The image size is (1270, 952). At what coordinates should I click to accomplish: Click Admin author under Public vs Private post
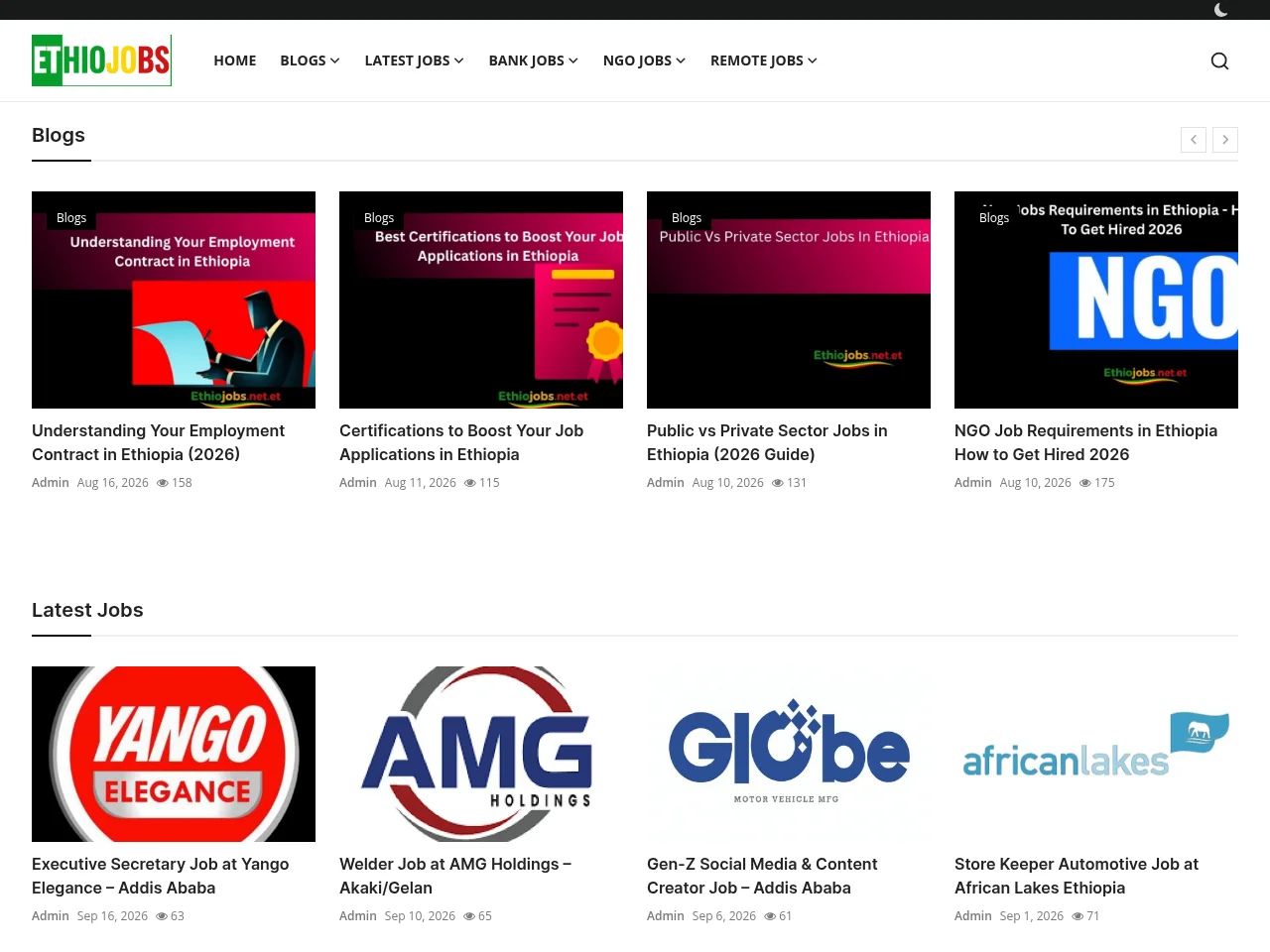tap(666, 483)
